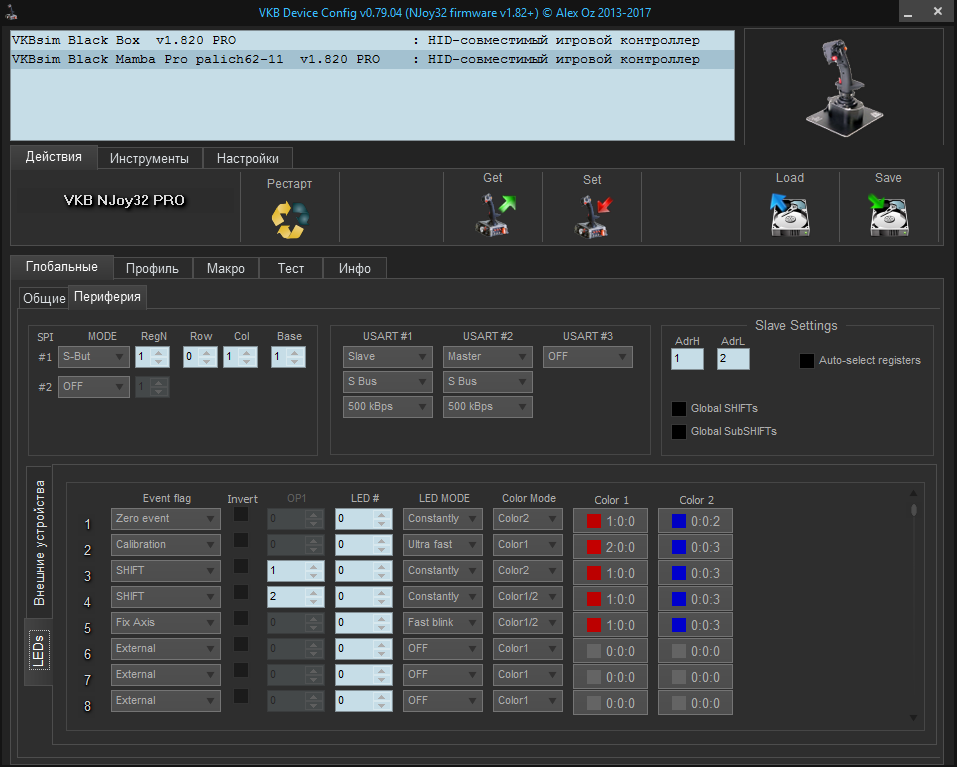Click the AdrL input field
Screen dimensions: 957x767
click(x=733, y=359)
